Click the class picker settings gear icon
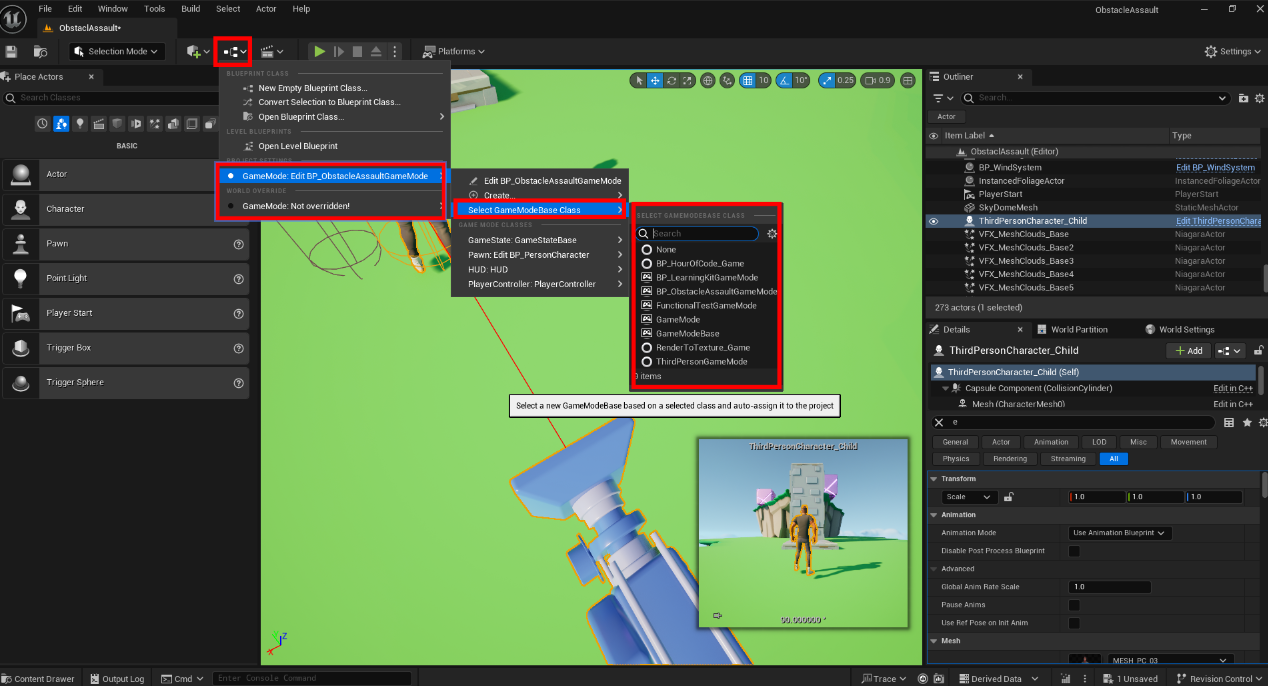Screen dimensions: 1268x686 coord(772,233)
